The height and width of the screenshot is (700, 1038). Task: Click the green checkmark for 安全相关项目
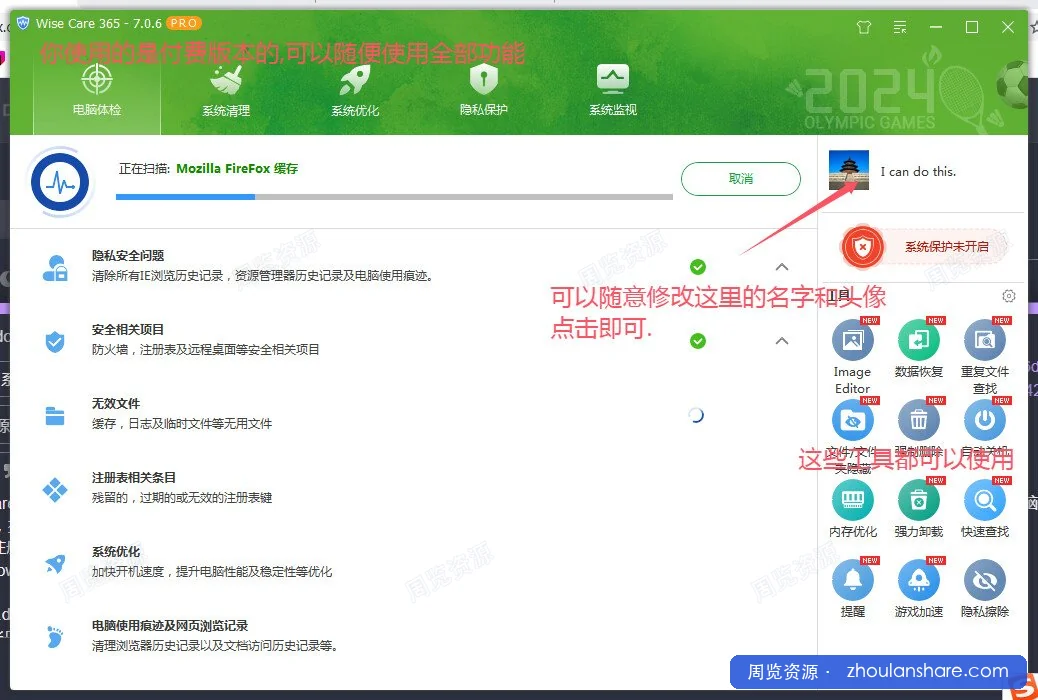tap(698, 341)
